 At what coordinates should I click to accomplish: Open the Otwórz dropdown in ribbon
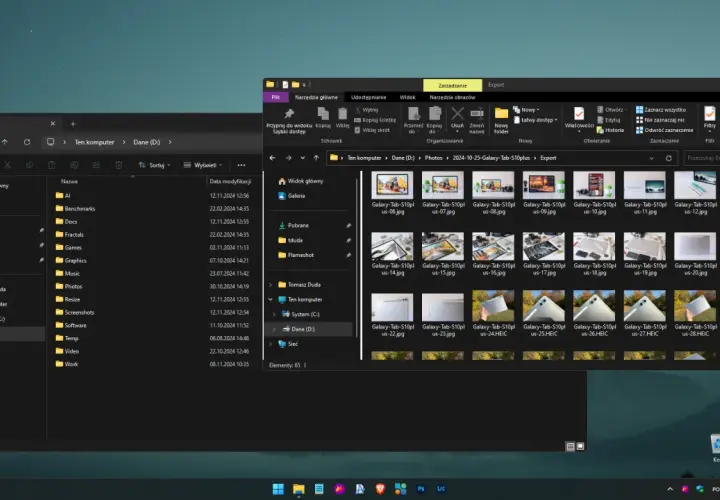[612, 110]
